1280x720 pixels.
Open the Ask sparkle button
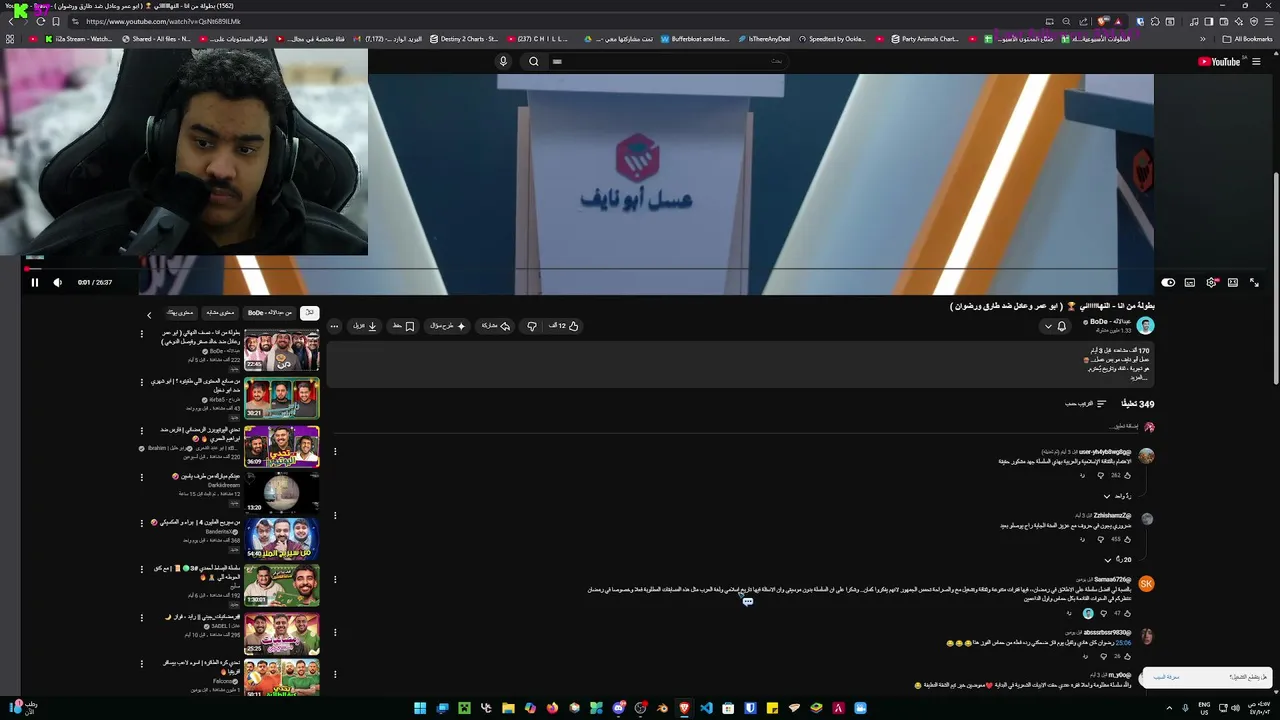pyautogui.click(x=447, y=326)
